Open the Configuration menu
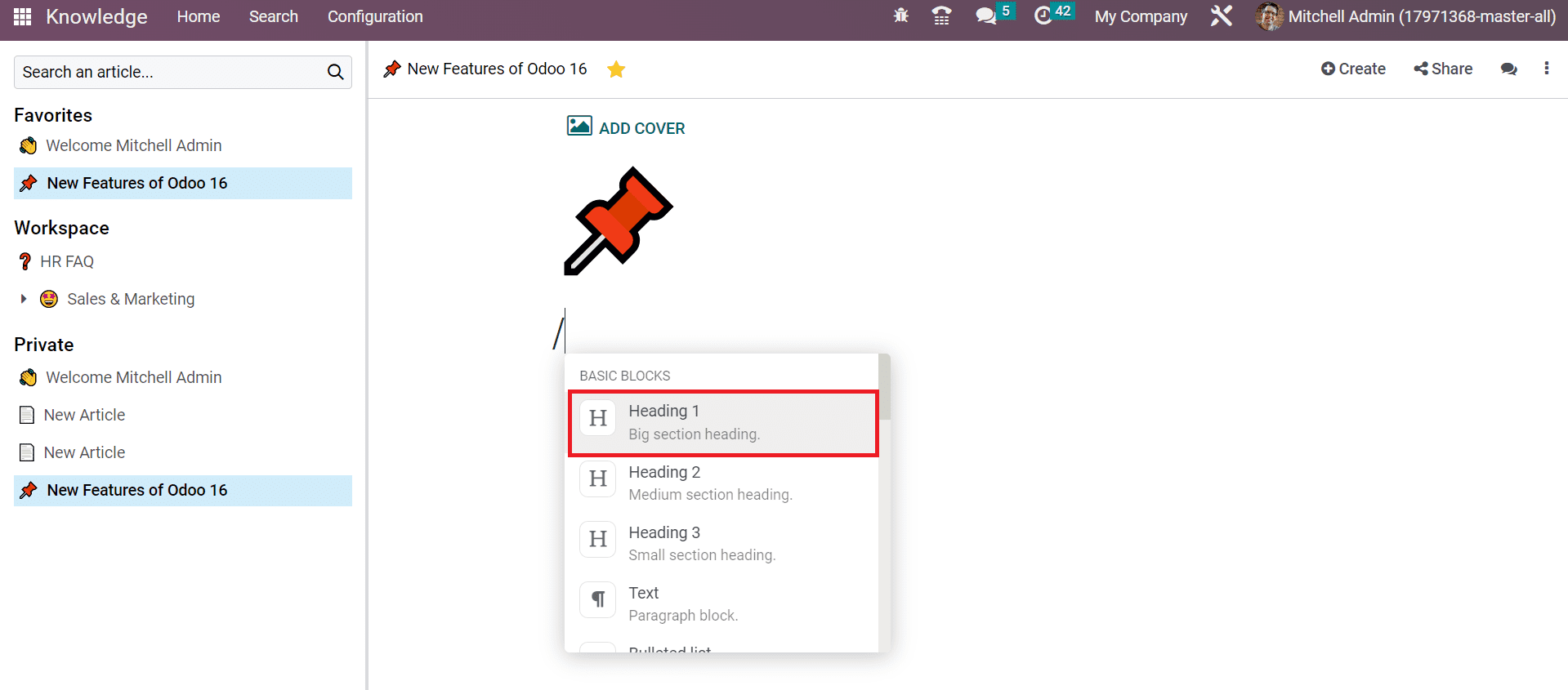Viewport: 1568px width, 690px height. 375,16
